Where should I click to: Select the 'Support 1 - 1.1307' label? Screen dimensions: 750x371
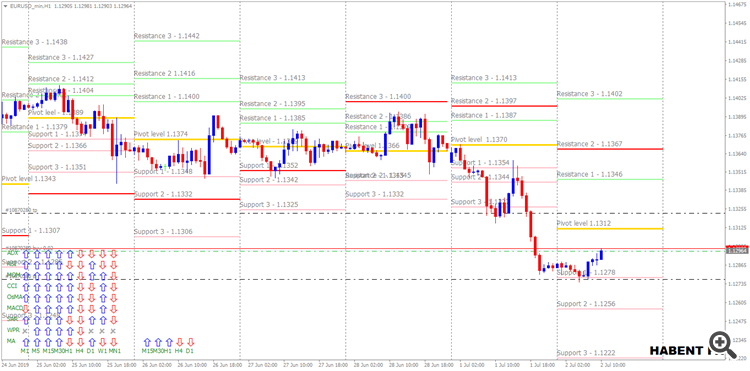(31, 230)
